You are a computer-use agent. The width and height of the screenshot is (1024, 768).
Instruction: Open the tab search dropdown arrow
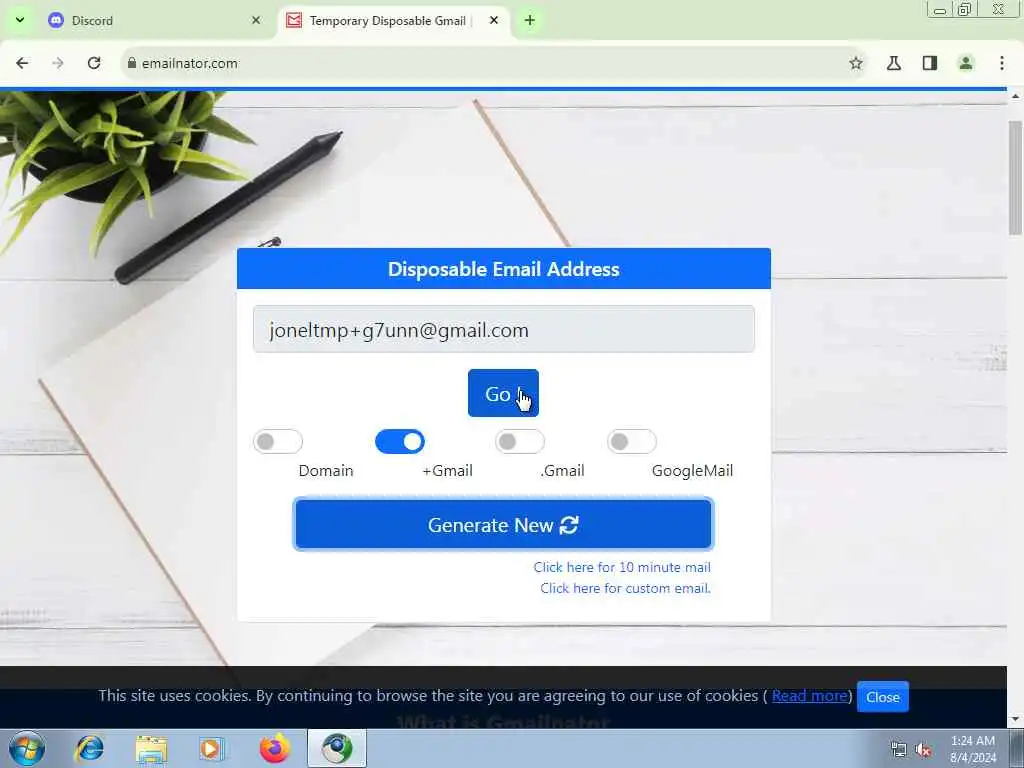click(x=20, y=20)
